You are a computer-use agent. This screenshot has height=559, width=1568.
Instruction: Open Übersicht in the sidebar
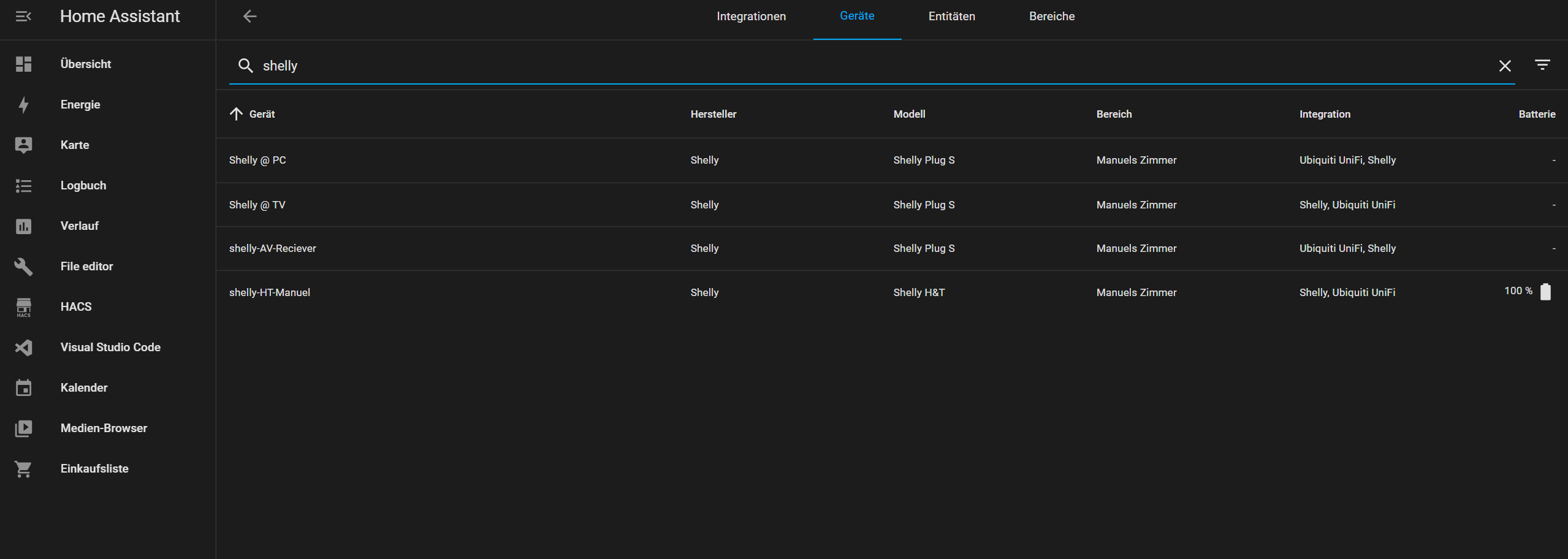point(108,64)
